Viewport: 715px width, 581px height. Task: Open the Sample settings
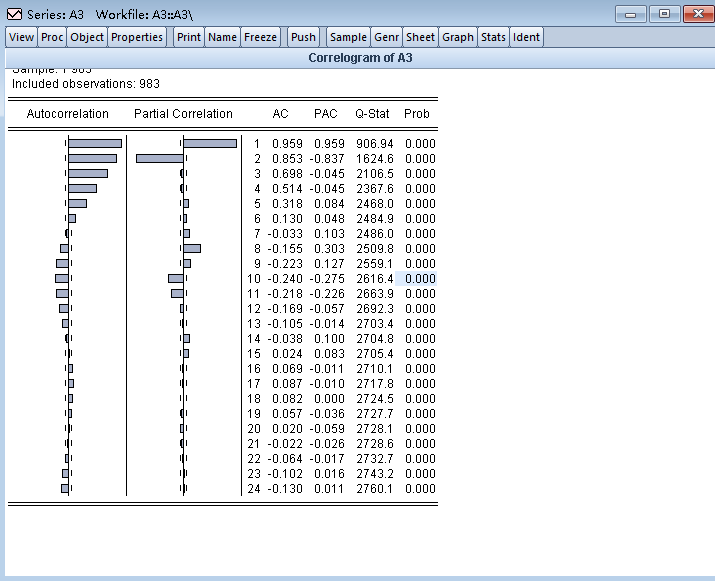(x=348, y=37)
